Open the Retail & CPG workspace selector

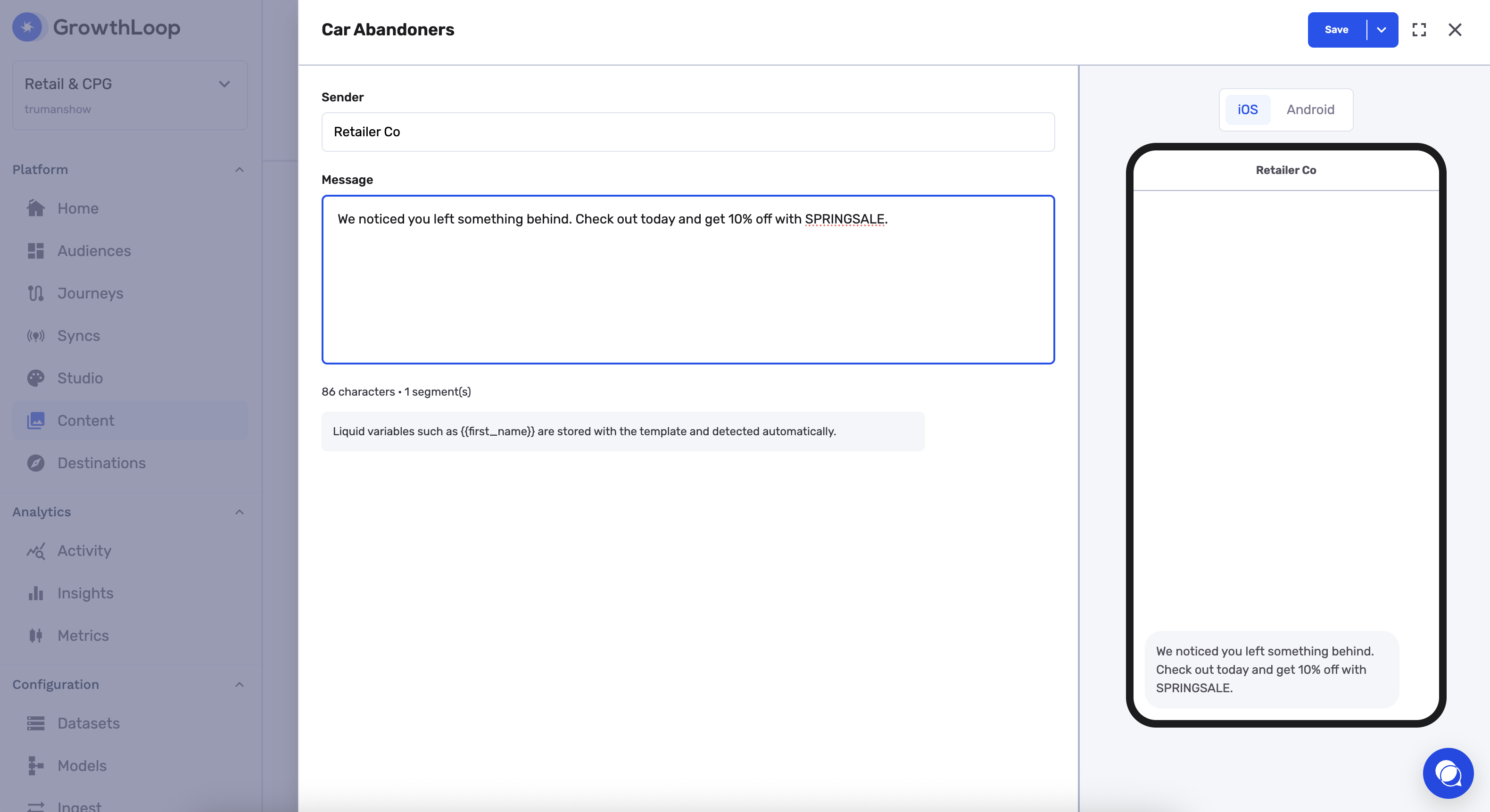130,95
